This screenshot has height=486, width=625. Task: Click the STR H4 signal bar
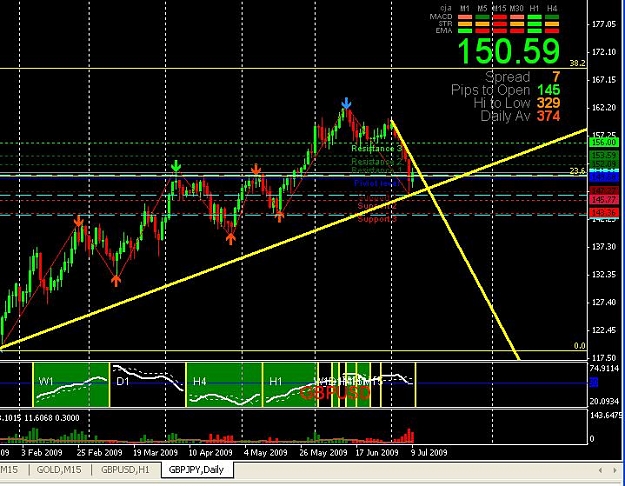pyautogui.click(x=552, y=24)
